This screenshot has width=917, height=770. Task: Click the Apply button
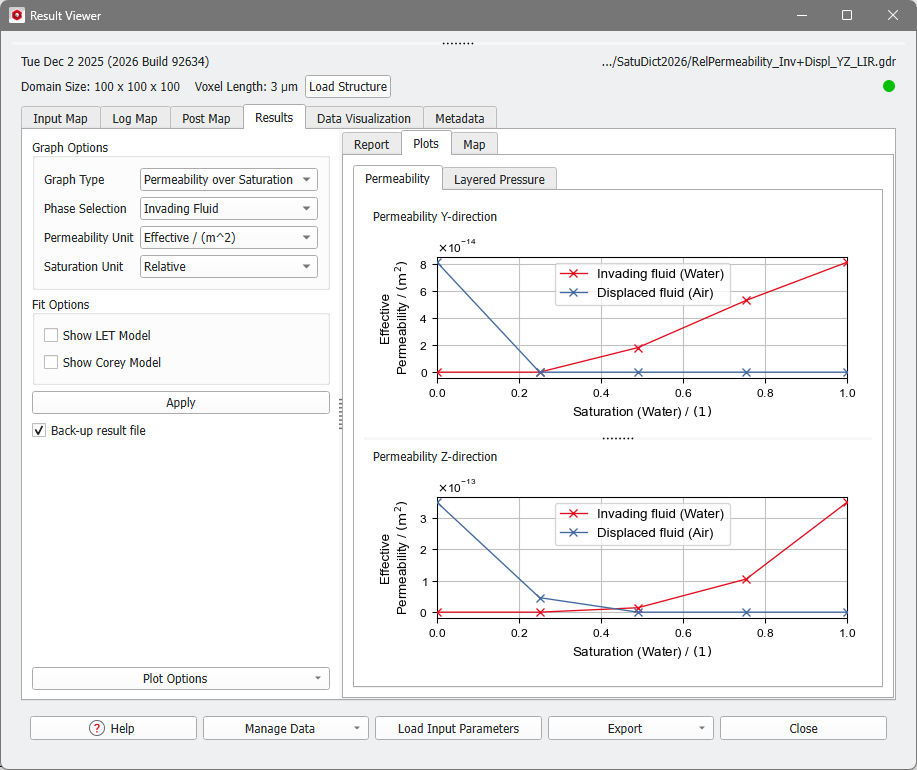[180, 402]
